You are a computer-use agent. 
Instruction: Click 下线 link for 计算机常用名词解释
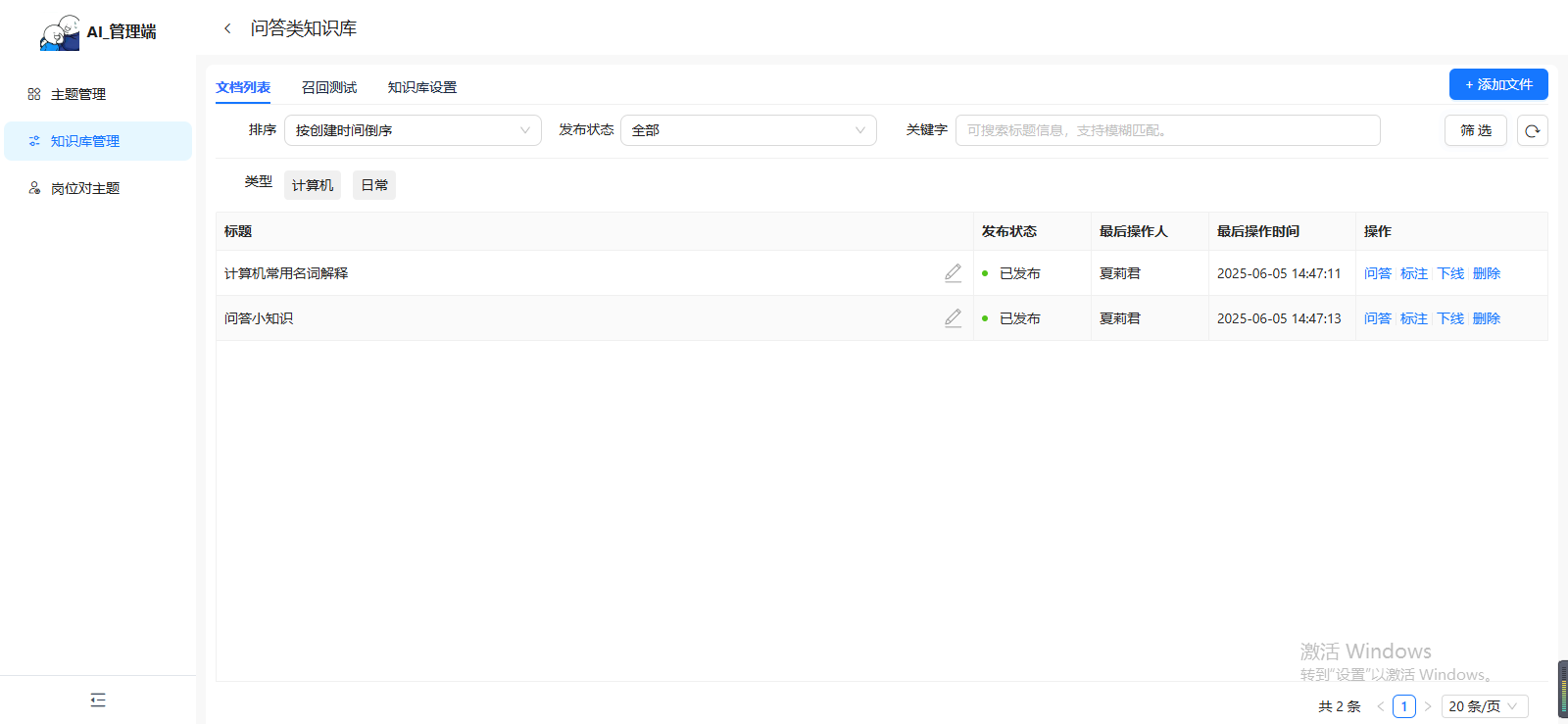point(1450,273)
